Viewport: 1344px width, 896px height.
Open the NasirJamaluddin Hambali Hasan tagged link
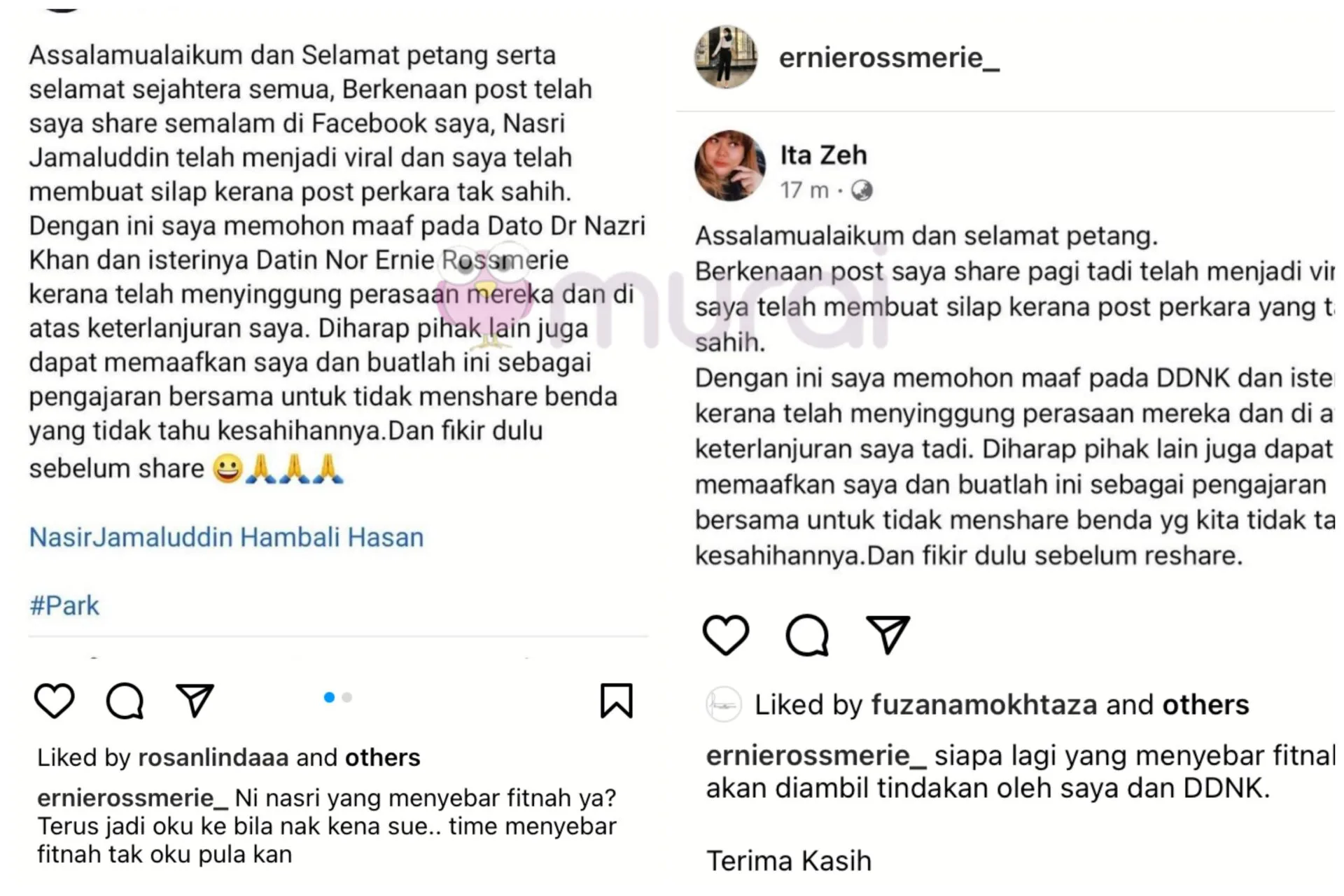coord(226,538)
